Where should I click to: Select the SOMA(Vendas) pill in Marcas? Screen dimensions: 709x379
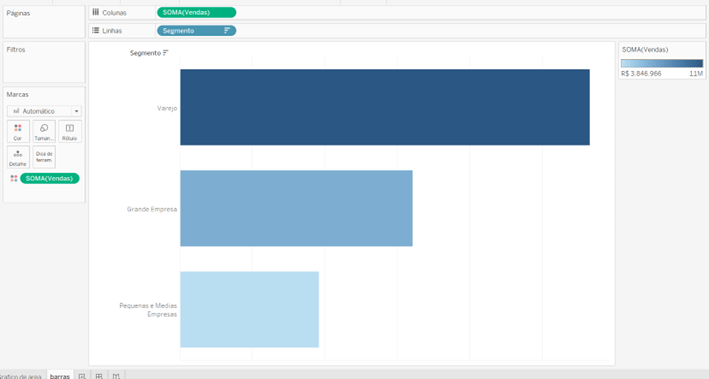50,179
